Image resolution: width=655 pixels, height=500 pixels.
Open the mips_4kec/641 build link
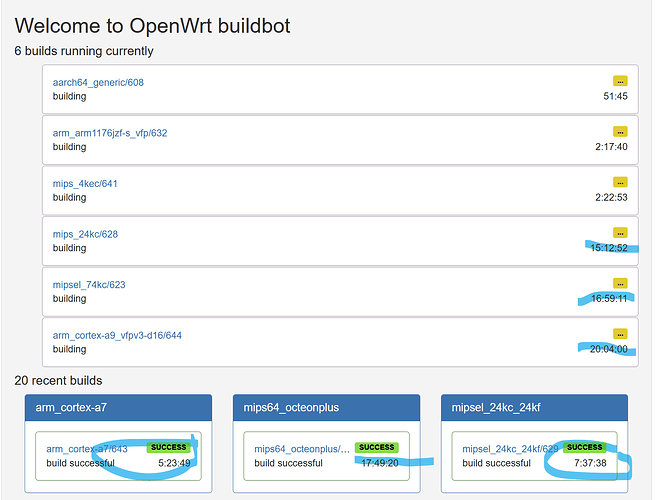click(85, 184)
